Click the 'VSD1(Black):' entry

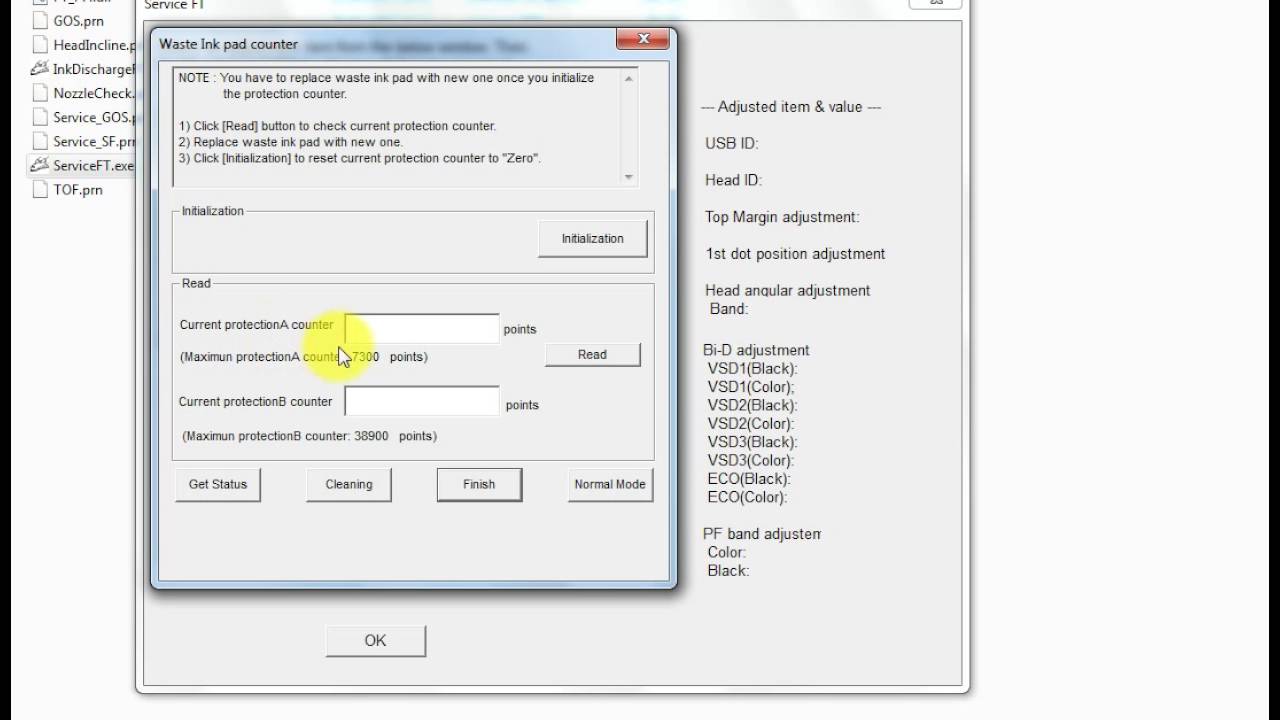click(752, 368)
